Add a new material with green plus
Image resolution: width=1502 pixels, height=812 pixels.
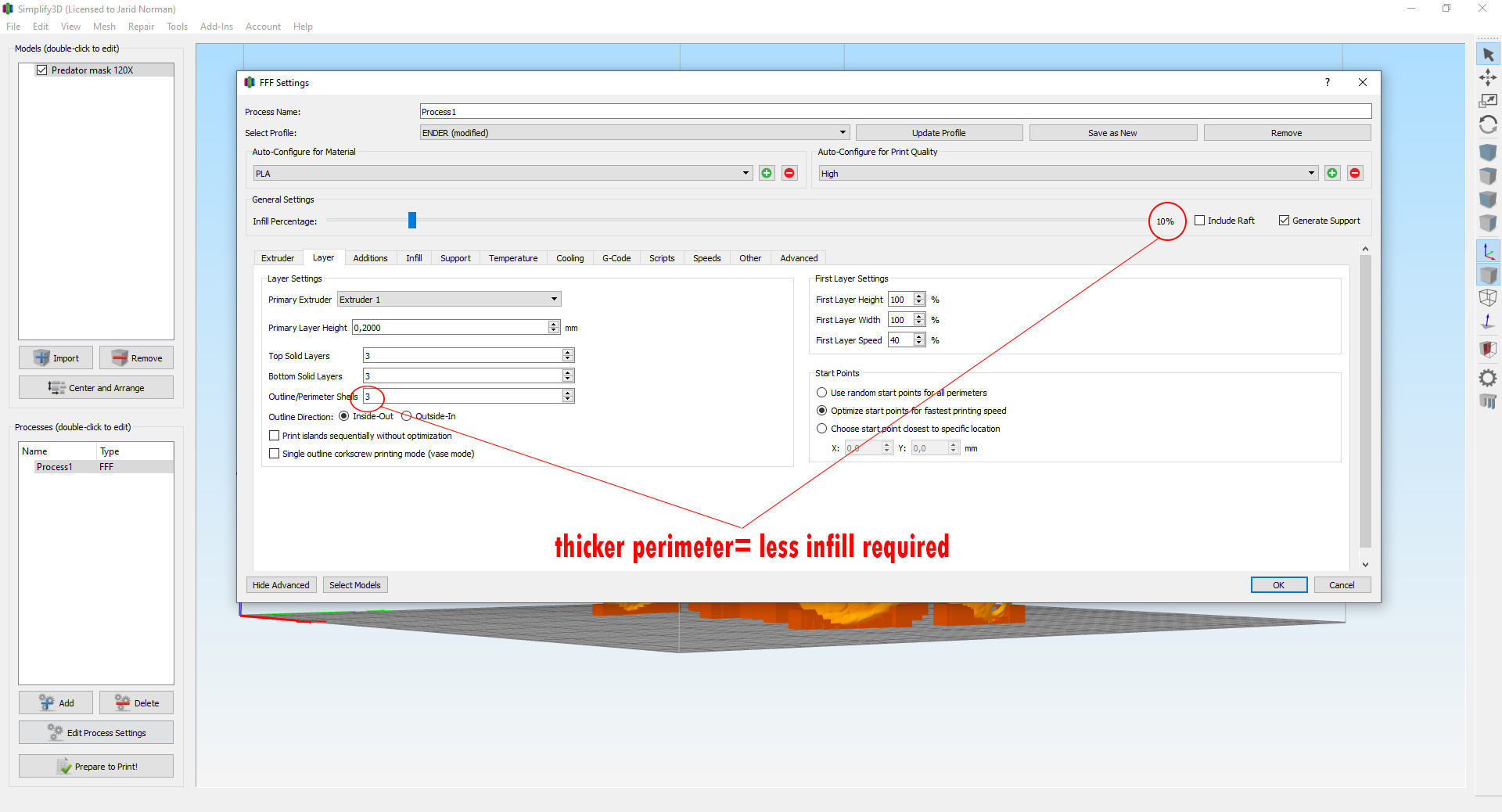coord(767,173)
